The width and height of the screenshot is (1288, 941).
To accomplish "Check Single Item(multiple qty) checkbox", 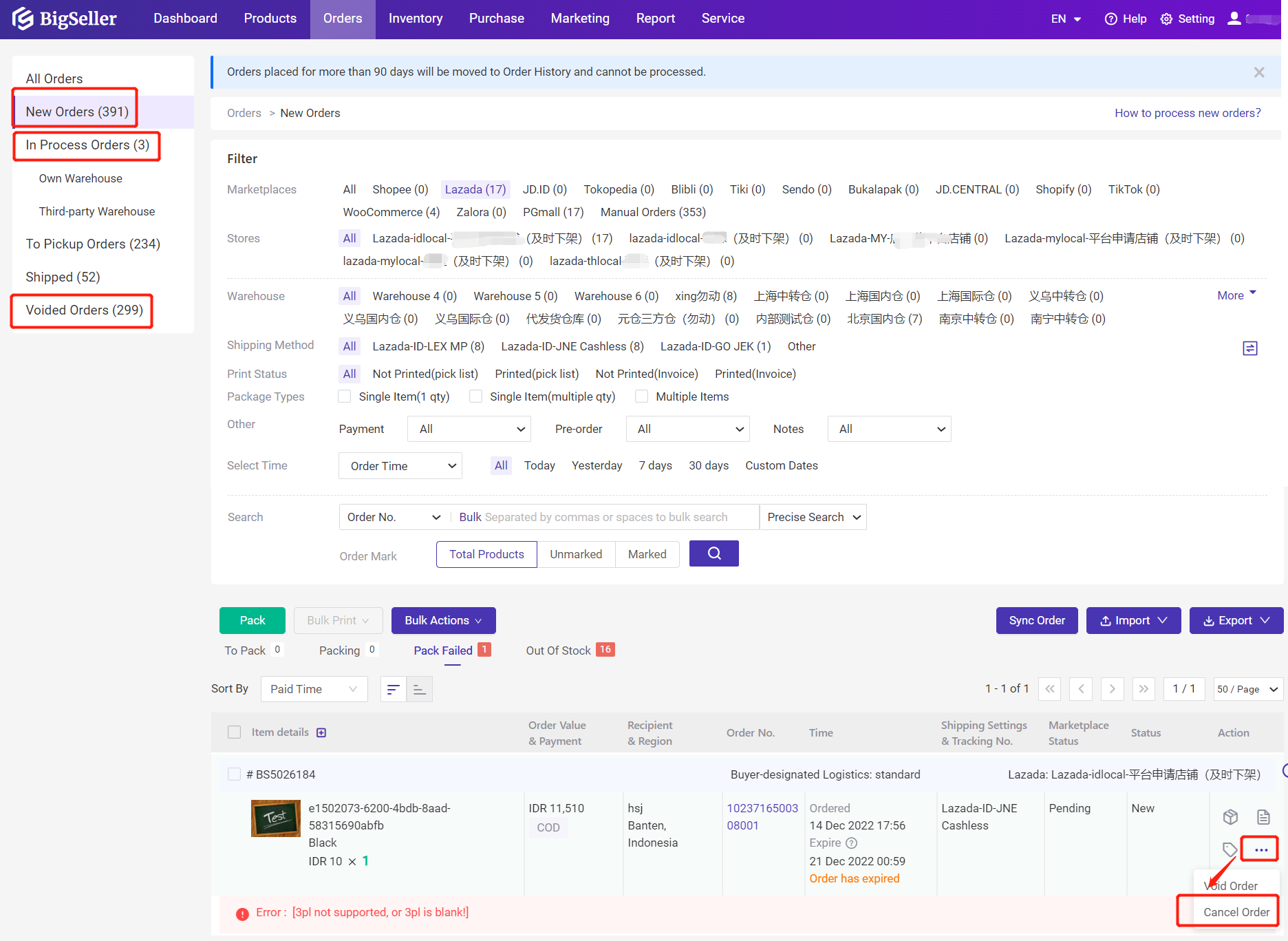I will point(475,397).
